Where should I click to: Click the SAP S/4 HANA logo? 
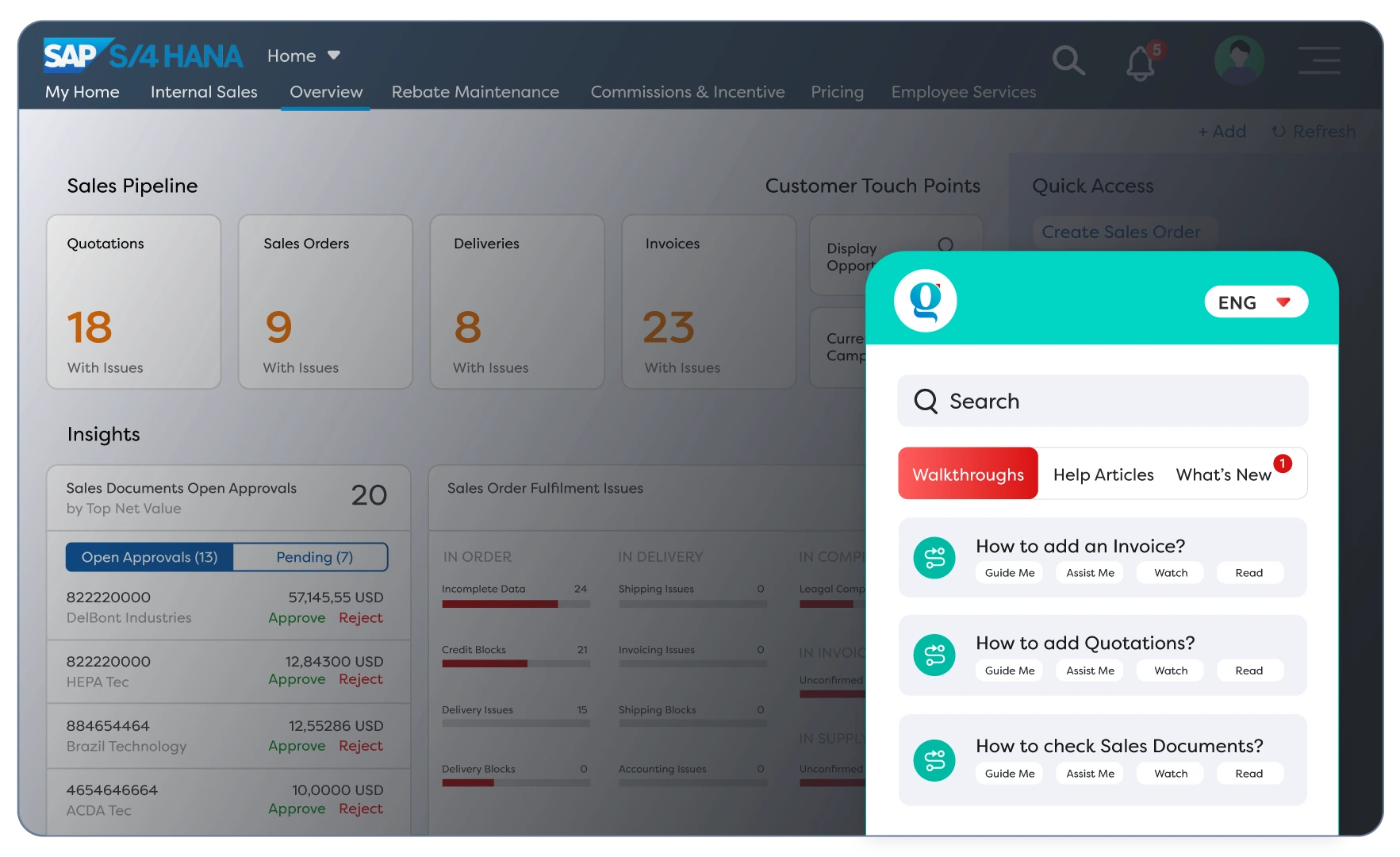tap(143, 56)
